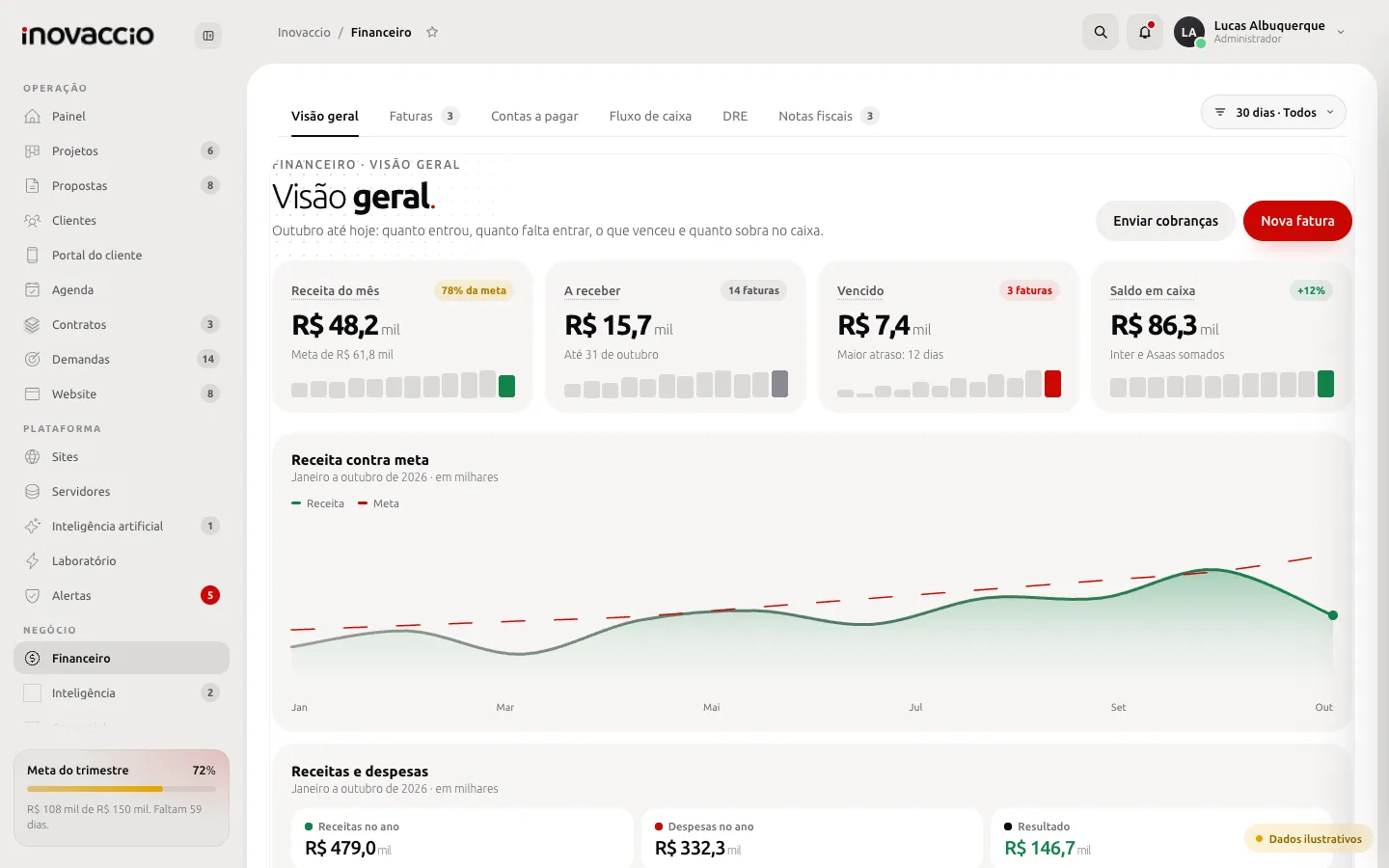This screenshot has width=1389, height=868.
Task: Click the Propostas document icon
Action: tap(33, 185)
